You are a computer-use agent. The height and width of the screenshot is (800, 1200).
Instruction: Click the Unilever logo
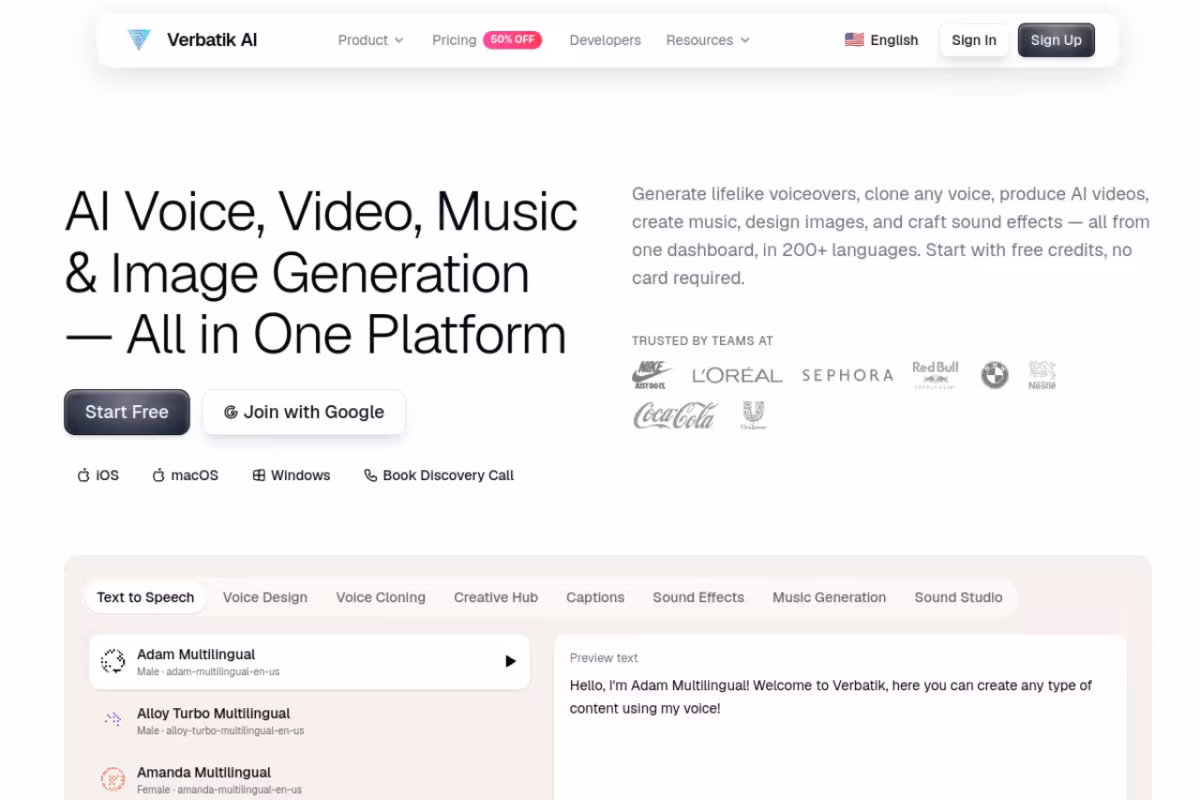pos(753,415)
